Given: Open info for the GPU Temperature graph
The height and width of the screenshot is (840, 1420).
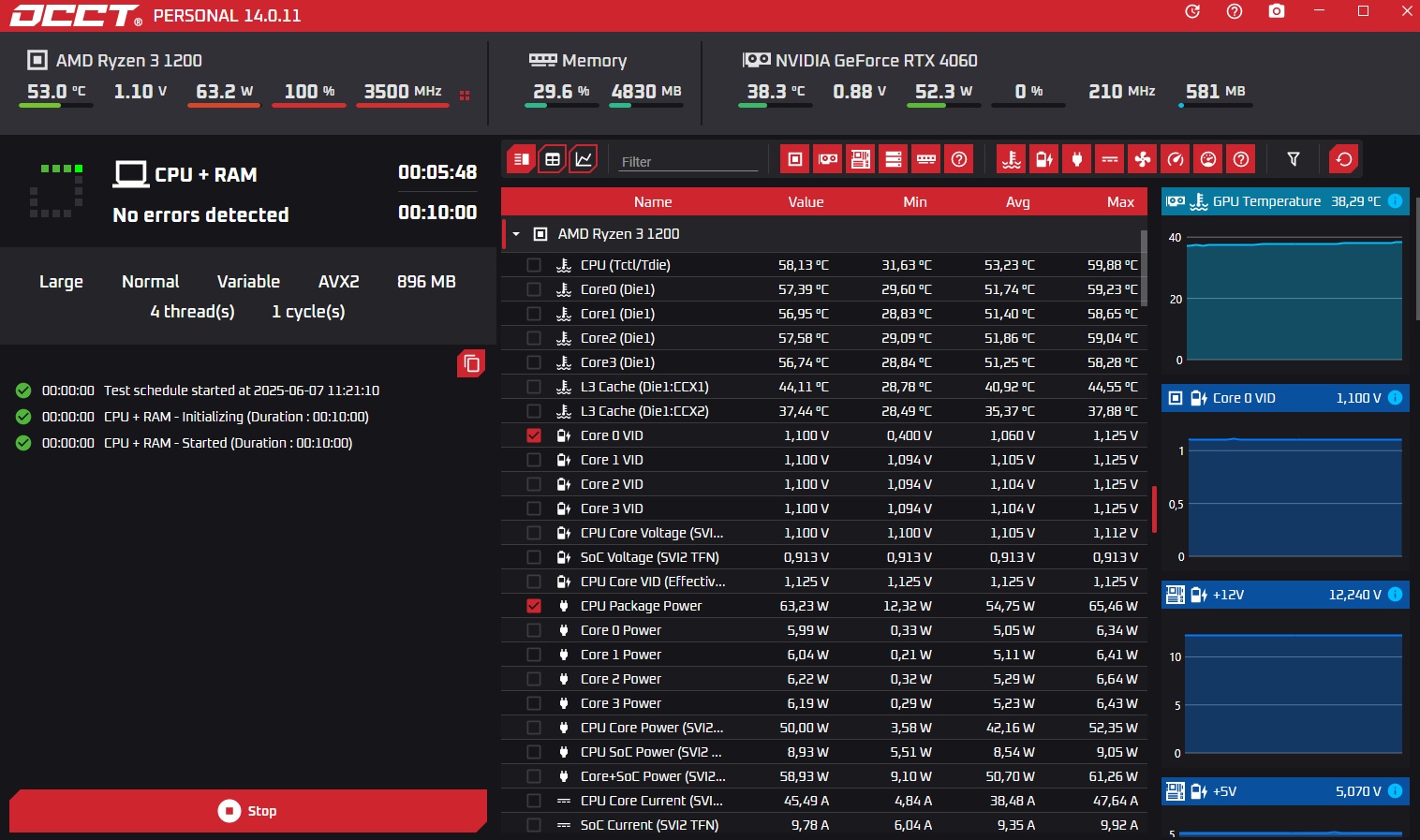Looking at the screenshot, I should [x=1395, y=201].
